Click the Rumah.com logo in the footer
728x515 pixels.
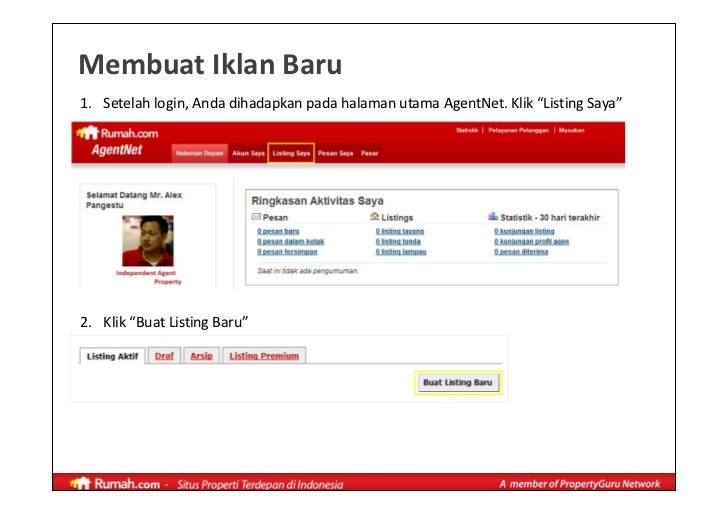115,483
